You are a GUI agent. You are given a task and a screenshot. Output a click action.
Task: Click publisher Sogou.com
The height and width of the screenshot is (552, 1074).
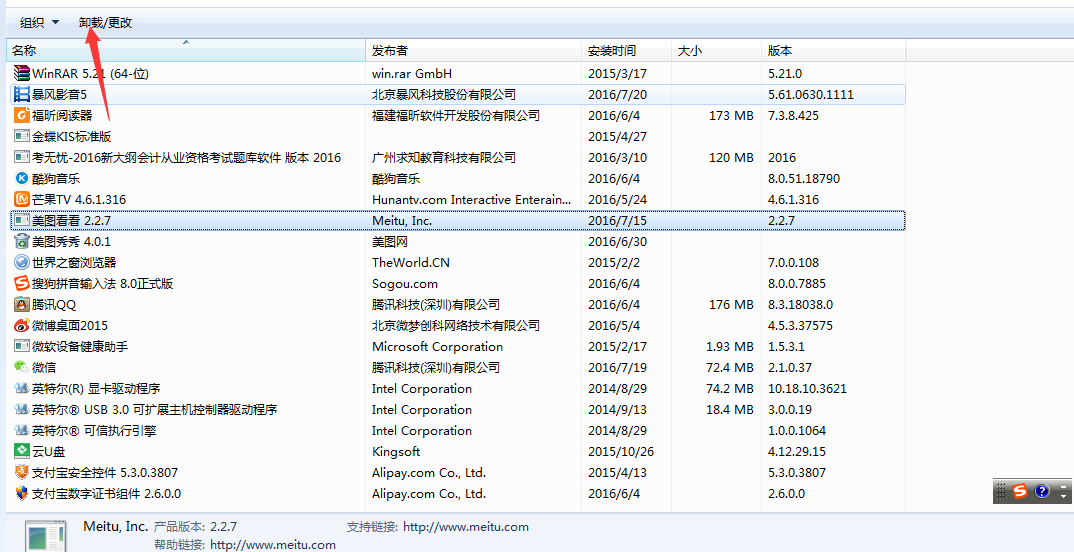(x=405, y=284)
